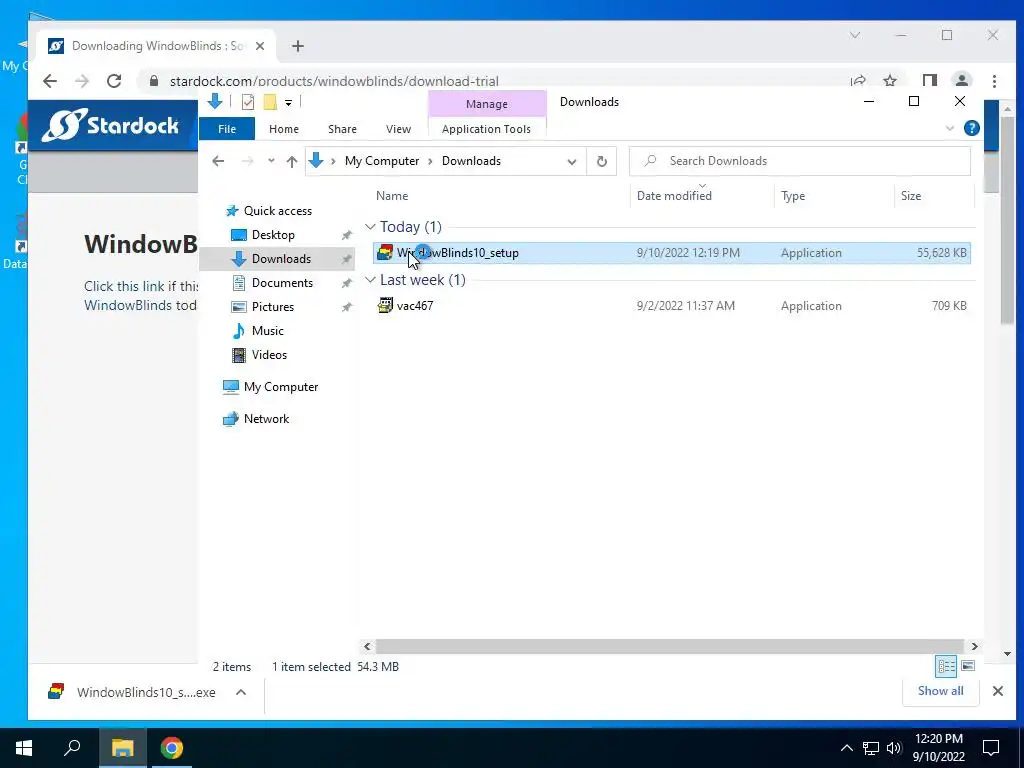Open the Chrome three-dot menu

click(x=994, y=81)
